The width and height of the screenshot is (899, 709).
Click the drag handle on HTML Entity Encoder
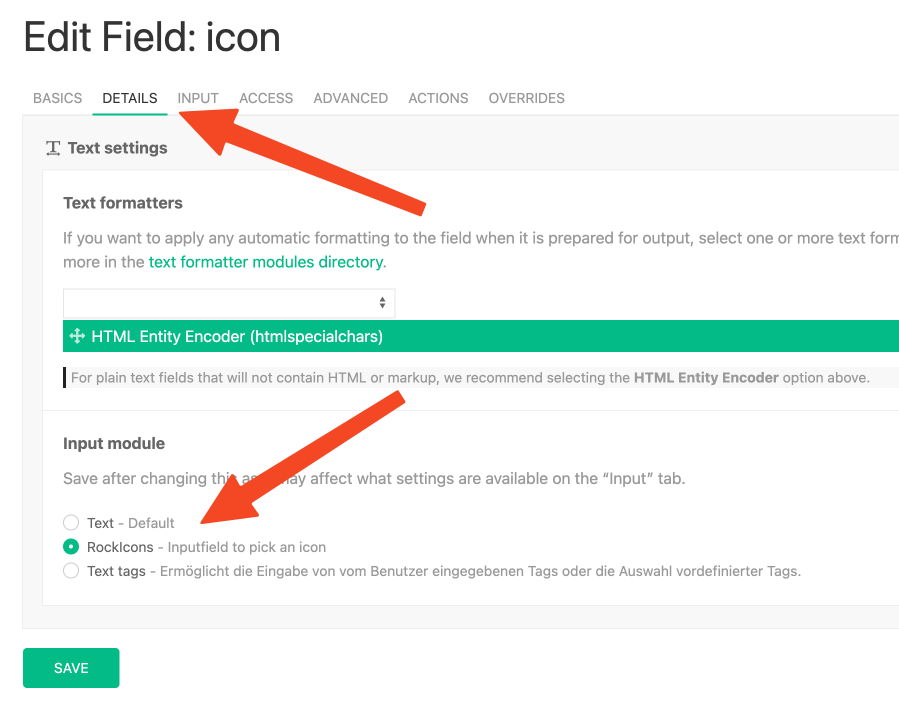(77, 337)
